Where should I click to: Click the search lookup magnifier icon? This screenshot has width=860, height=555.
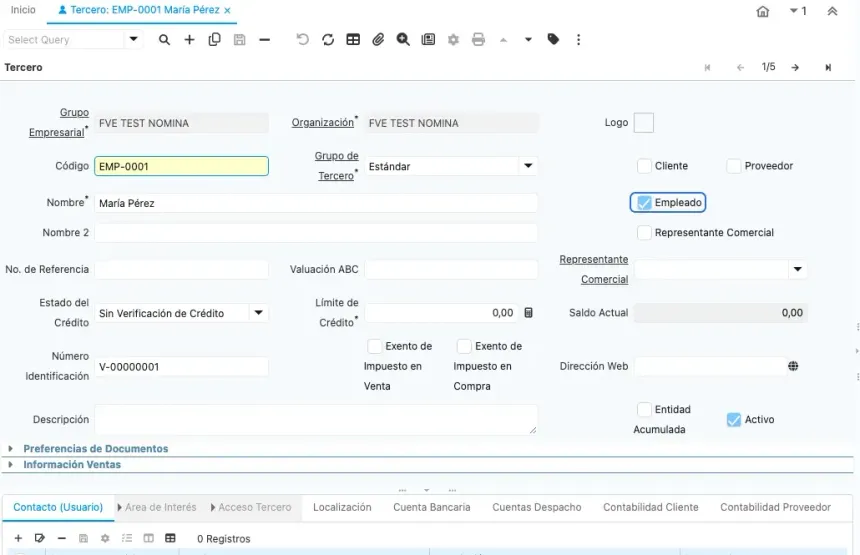point(164,39)
